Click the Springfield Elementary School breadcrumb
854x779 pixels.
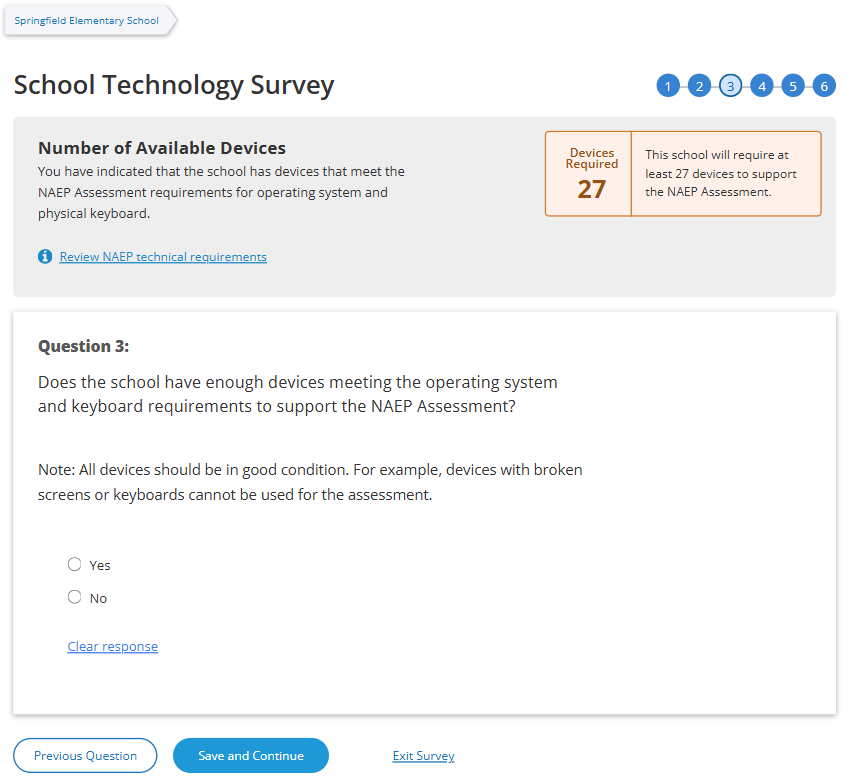coord(87,20)
